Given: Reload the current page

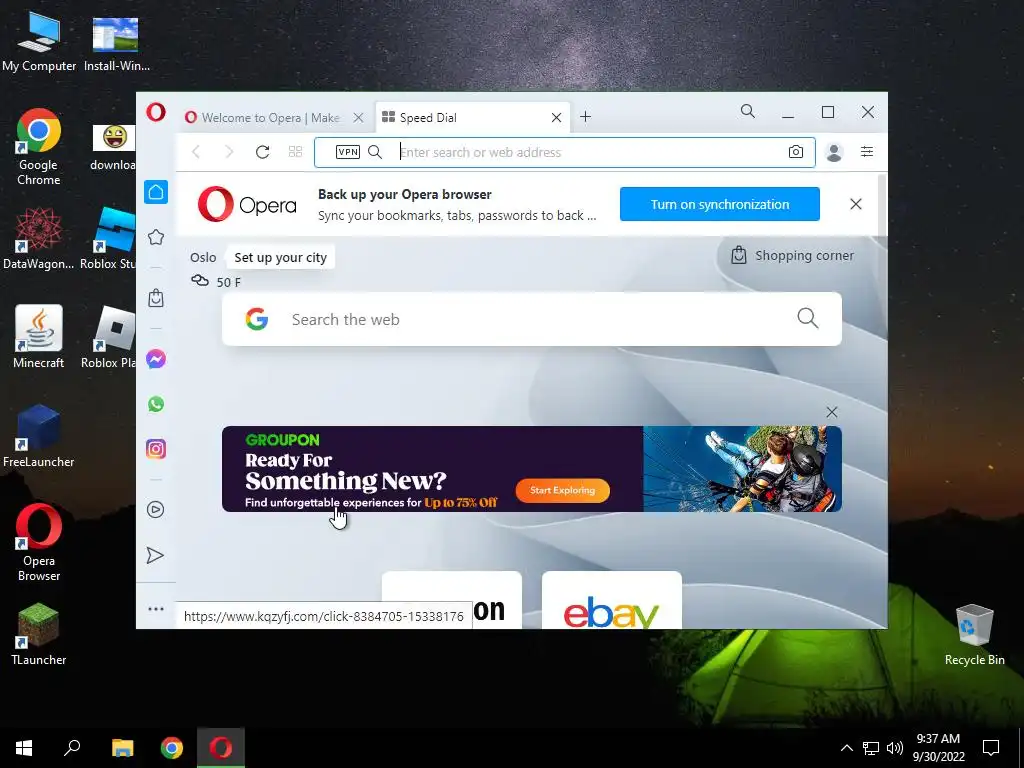Looking at the screenshot, I should [x=263, y=152].
